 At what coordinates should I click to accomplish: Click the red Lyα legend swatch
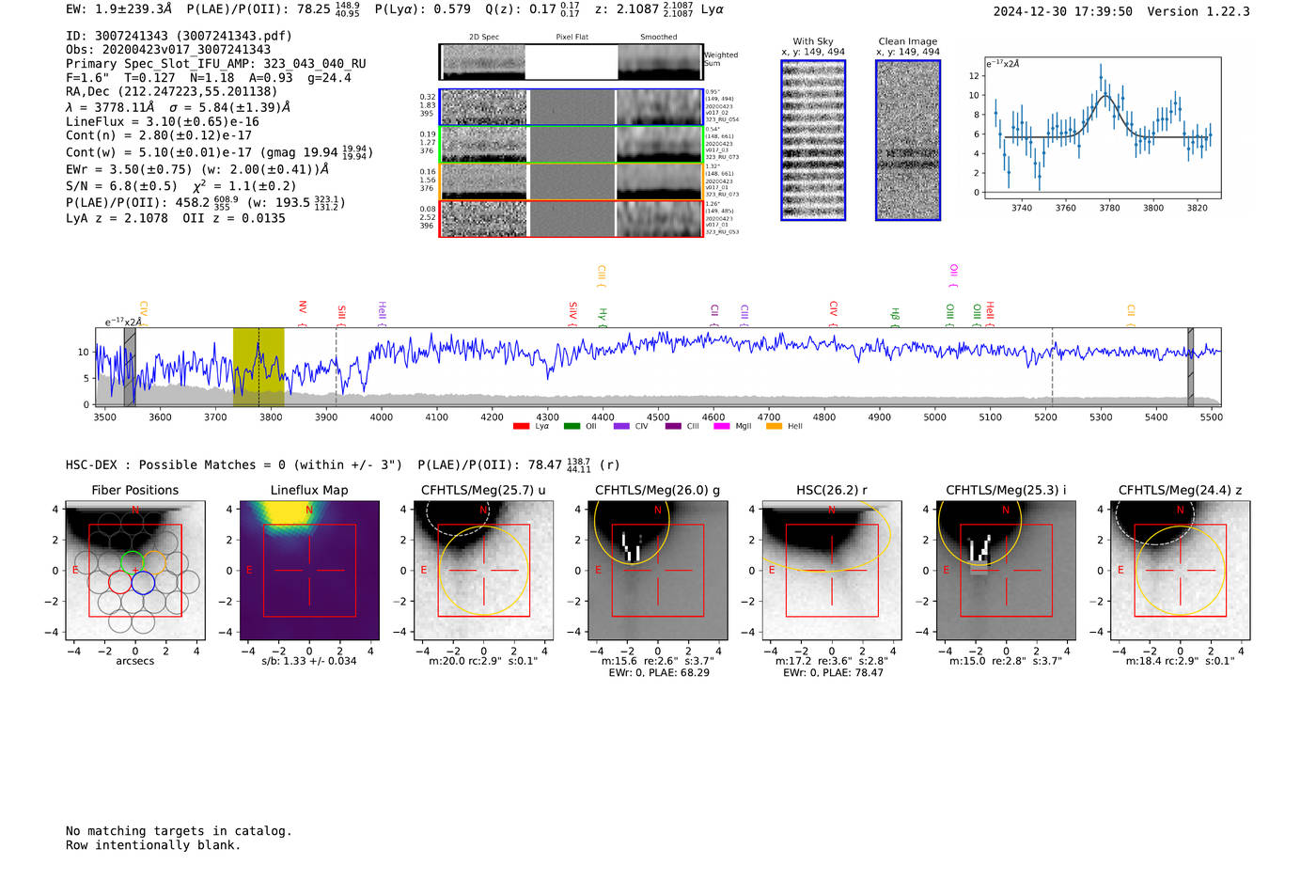pyautogui.click(x=521, y=426)
